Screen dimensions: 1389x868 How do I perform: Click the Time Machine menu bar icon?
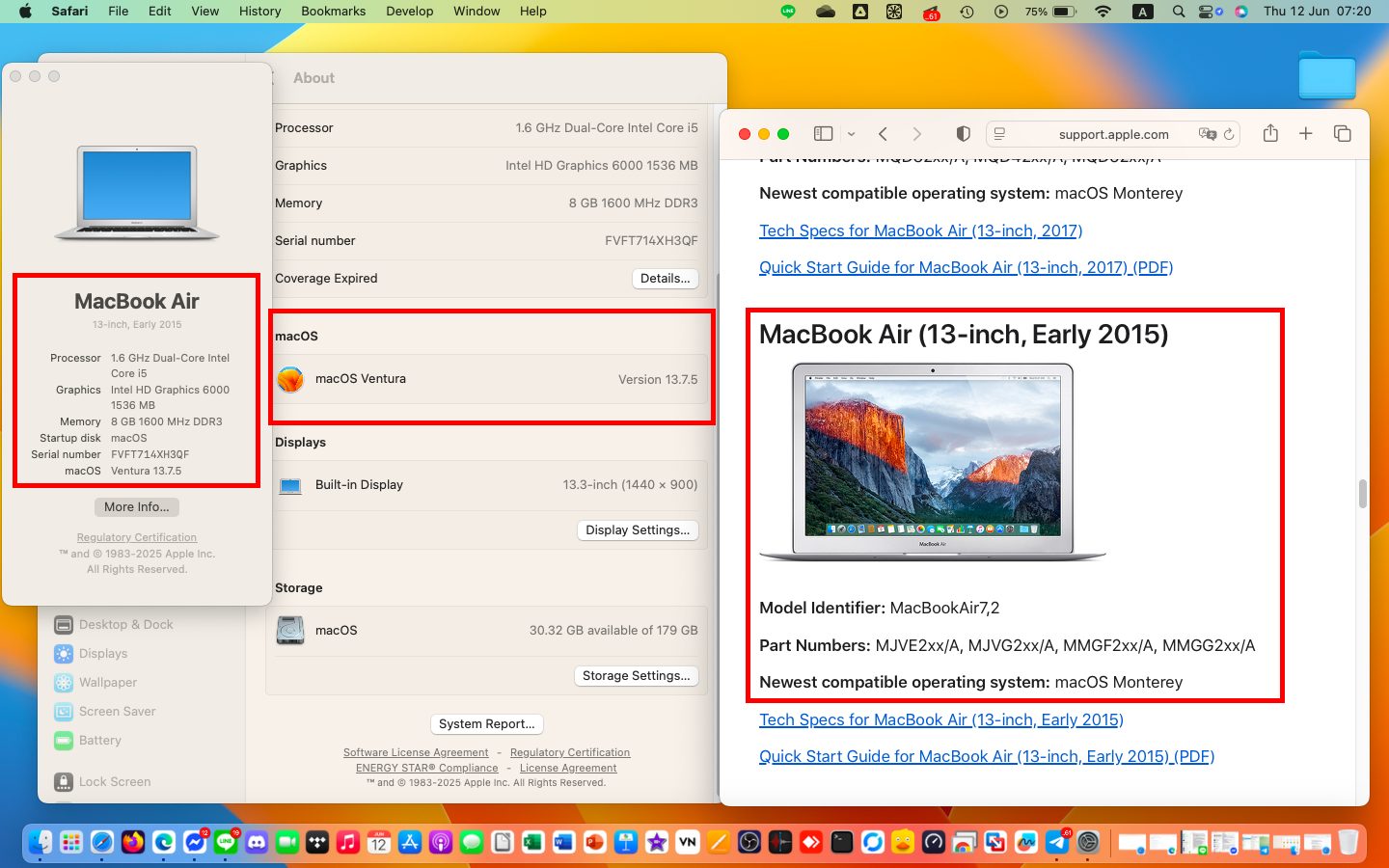967,11
